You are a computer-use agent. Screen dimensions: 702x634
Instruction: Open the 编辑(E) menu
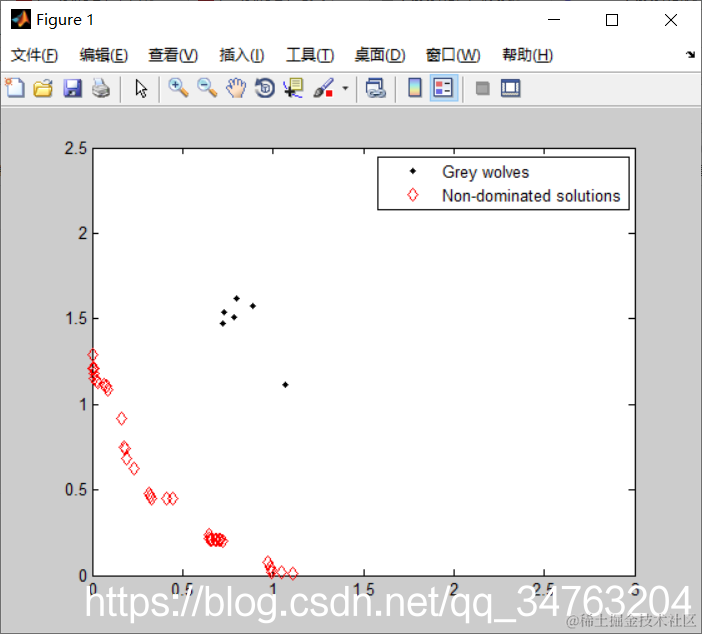pyautogui.click(x=103, y=56)
